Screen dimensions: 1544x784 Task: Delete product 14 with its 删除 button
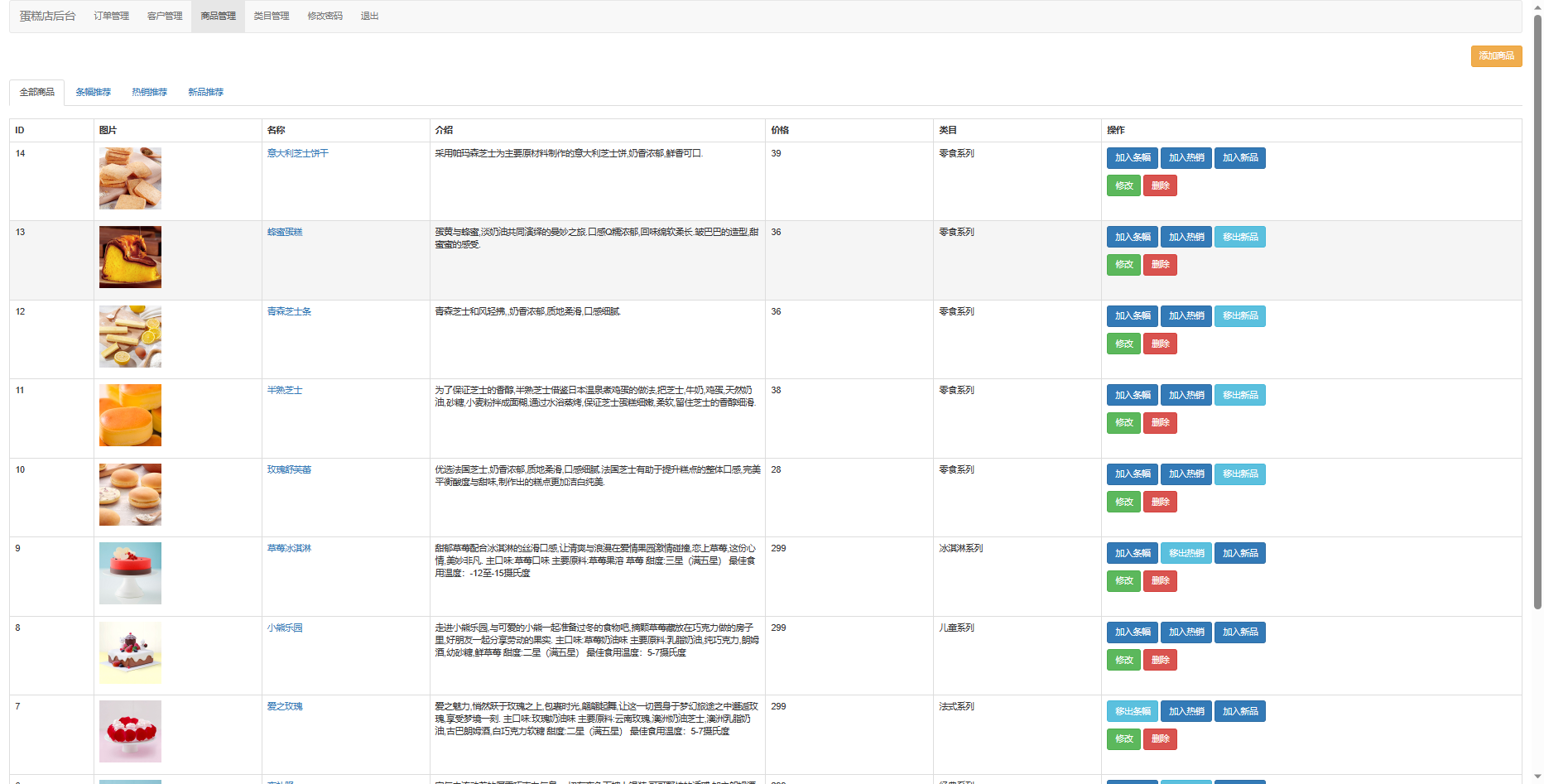coord(1159,185)
